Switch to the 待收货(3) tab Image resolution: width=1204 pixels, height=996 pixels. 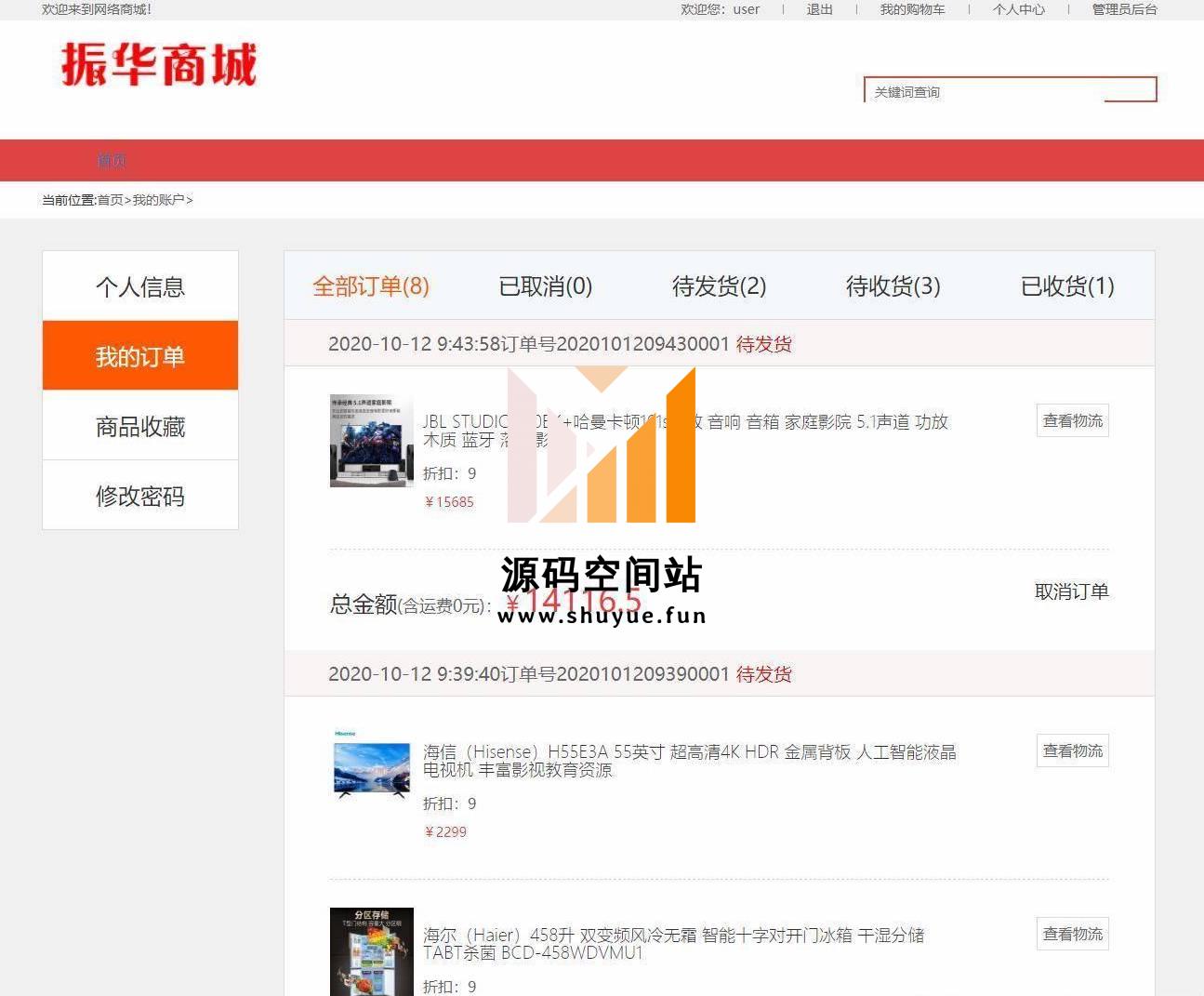click(893, 286)
